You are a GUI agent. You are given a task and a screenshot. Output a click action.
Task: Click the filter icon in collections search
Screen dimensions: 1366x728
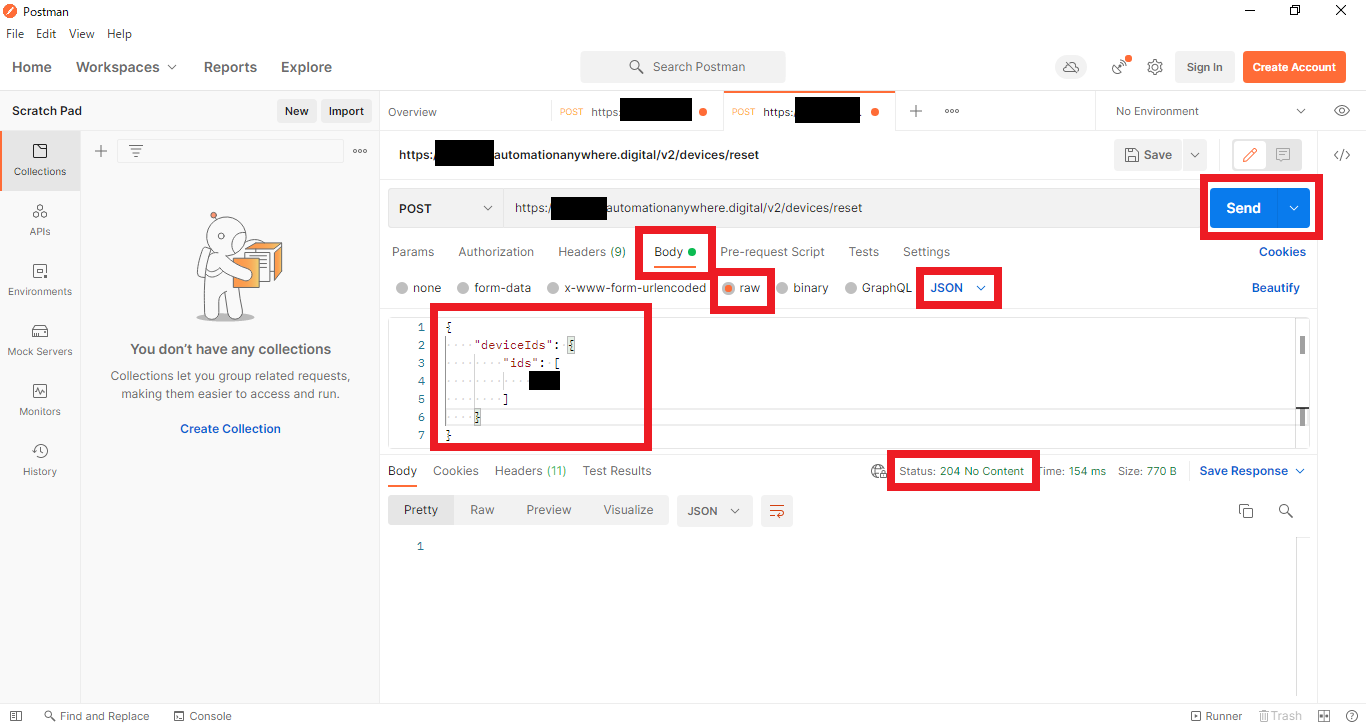[x=136, y=151]
